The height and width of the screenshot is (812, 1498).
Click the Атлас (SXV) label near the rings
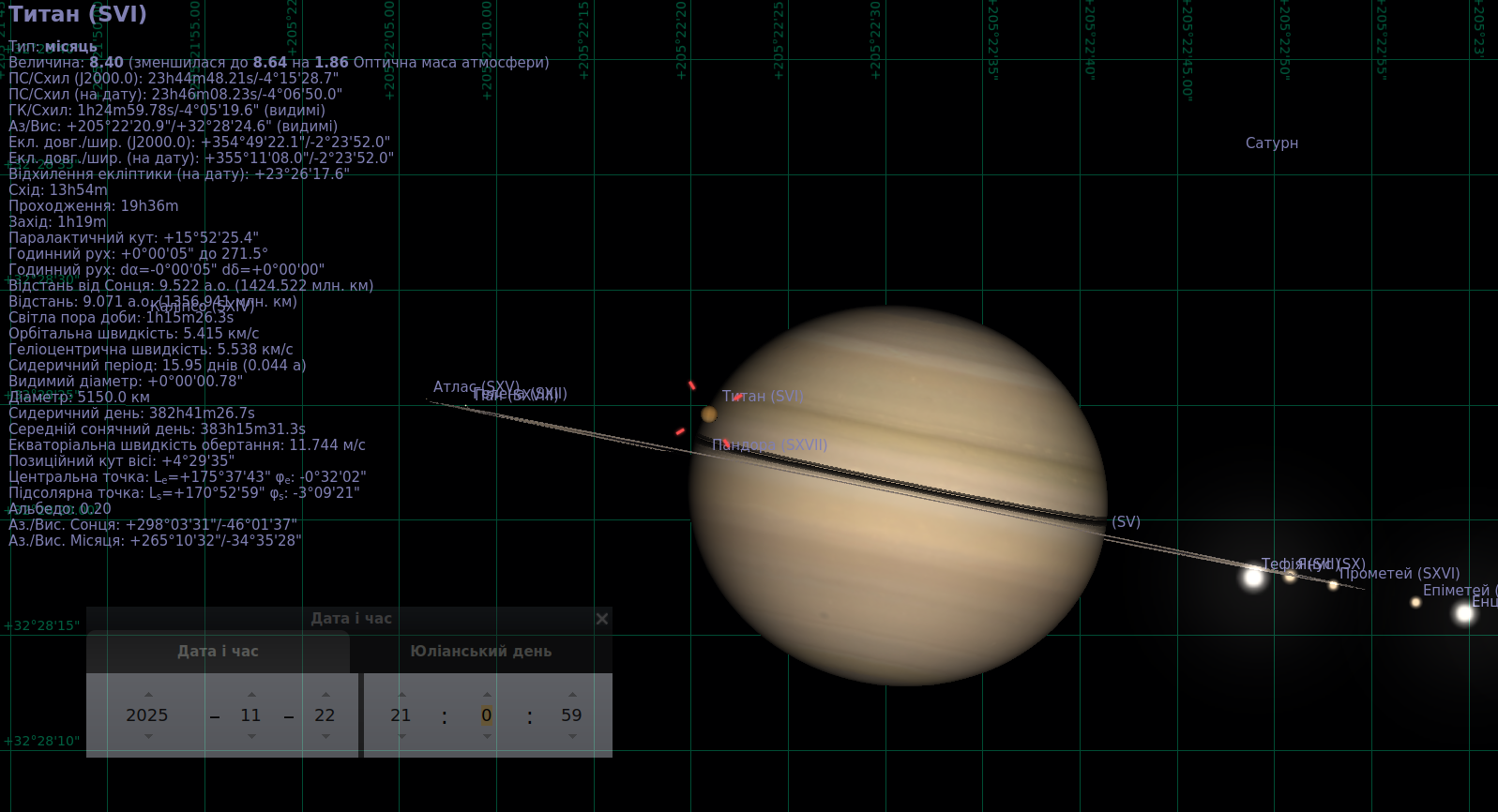coord(477,387)
